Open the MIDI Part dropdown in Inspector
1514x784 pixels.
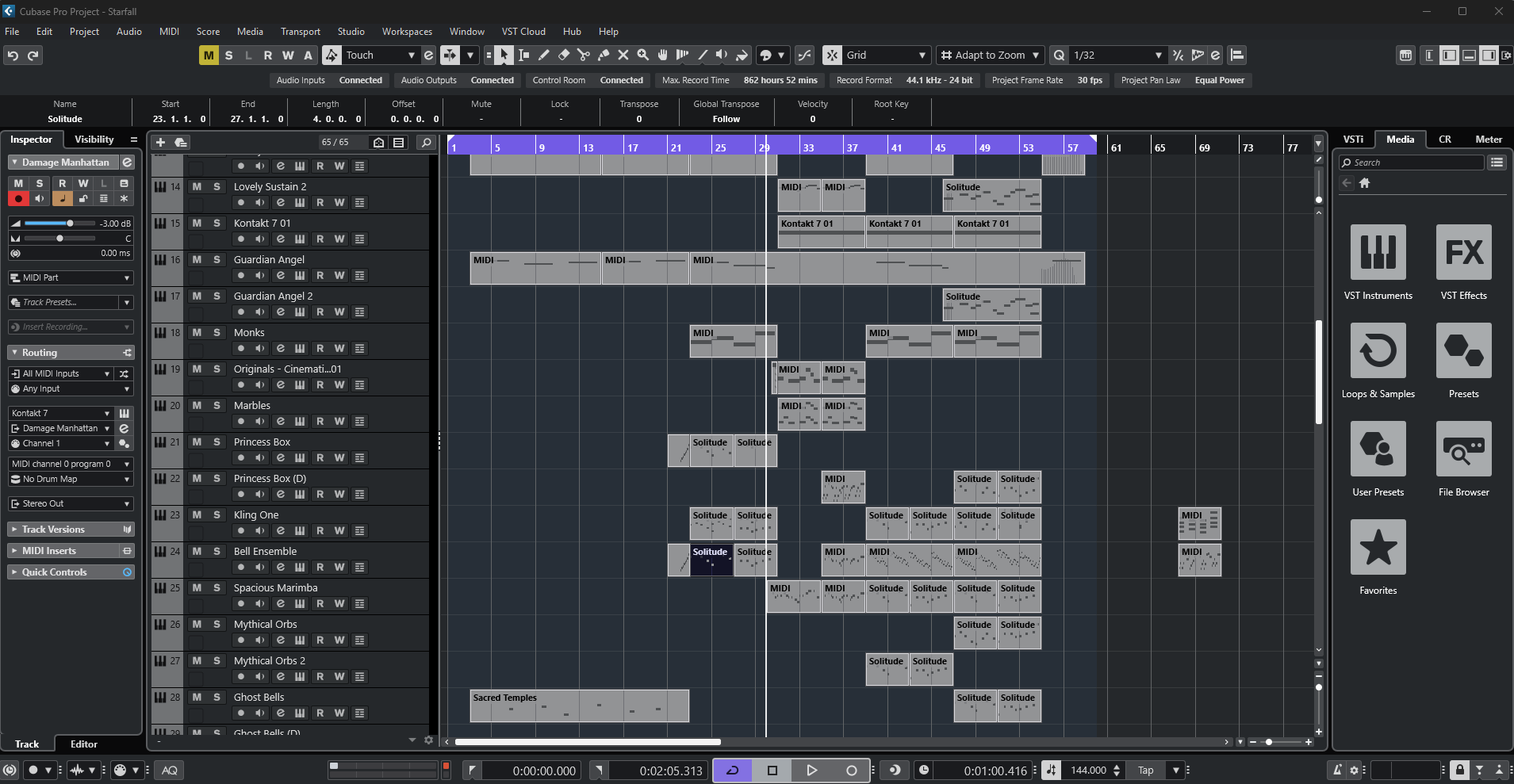tap(71, 278)
